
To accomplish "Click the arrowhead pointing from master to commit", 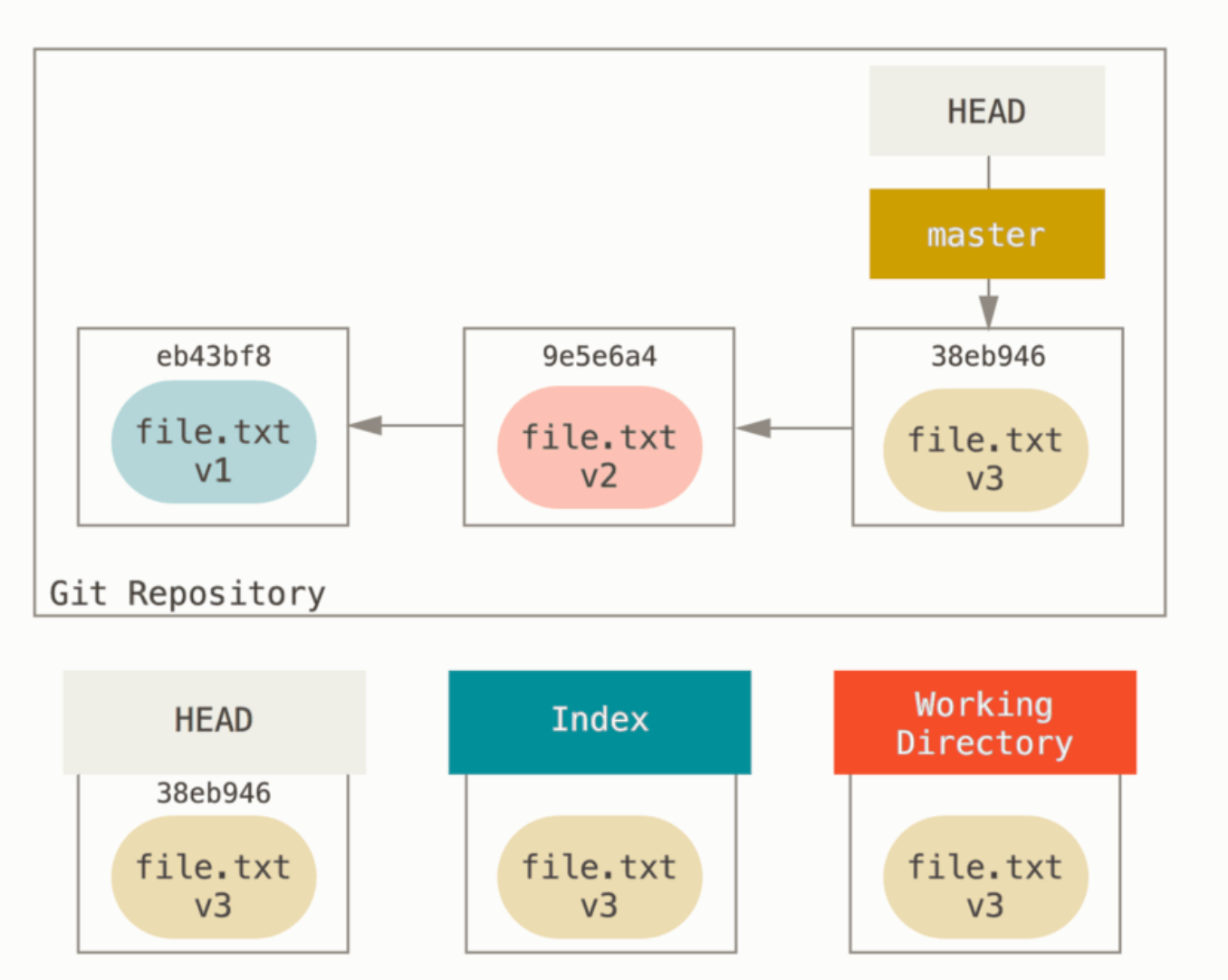I will [988, 312].
